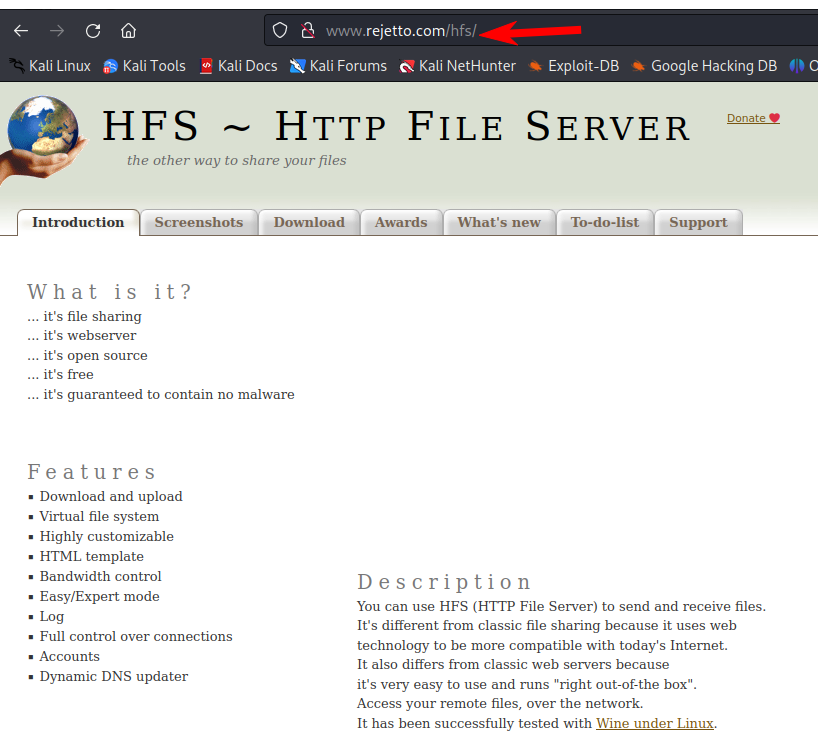Click the 'HTML template' feature item

[x=91, y=556]
